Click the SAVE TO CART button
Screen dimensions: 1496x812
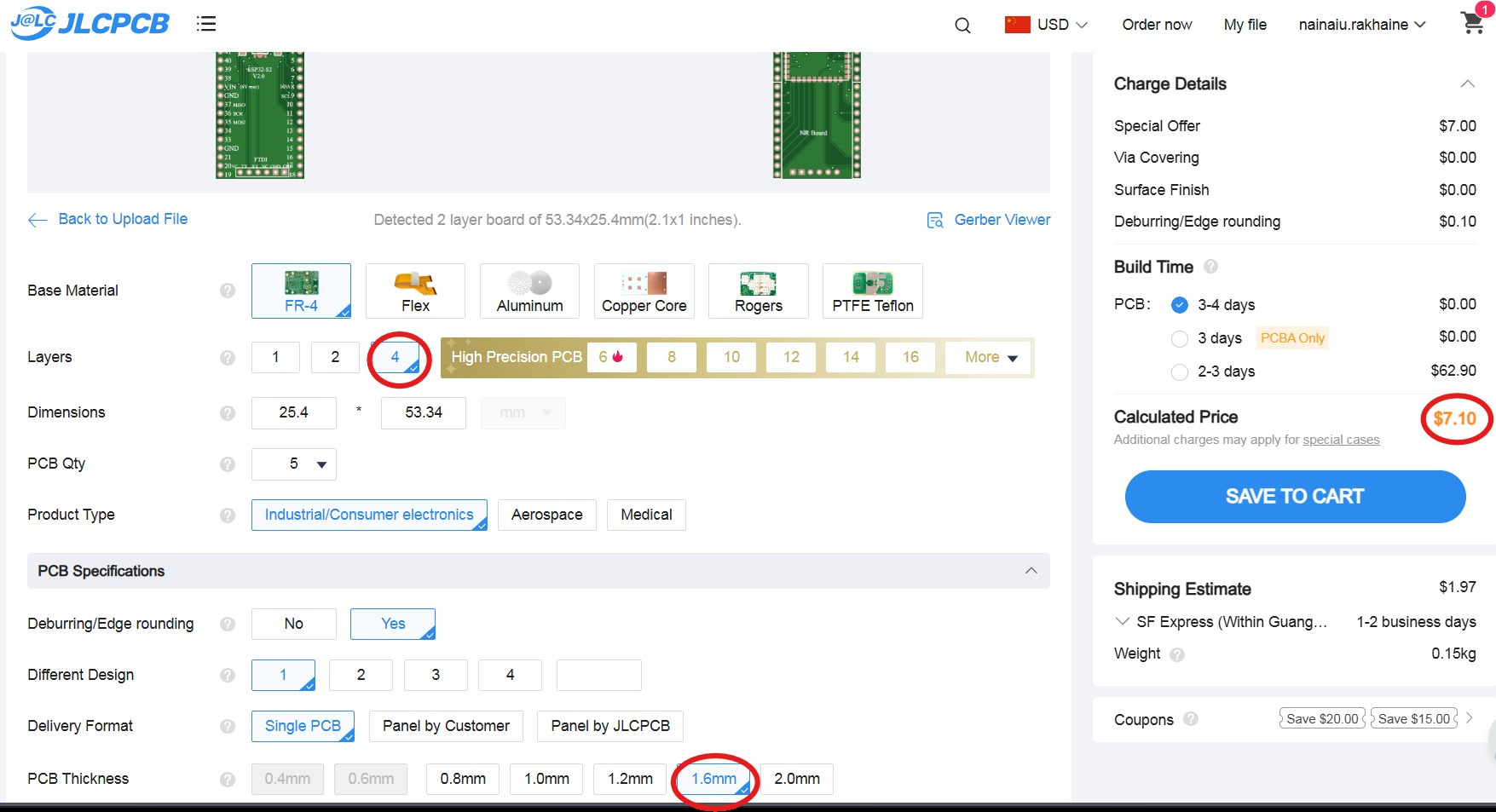(x=1295, y=497)
